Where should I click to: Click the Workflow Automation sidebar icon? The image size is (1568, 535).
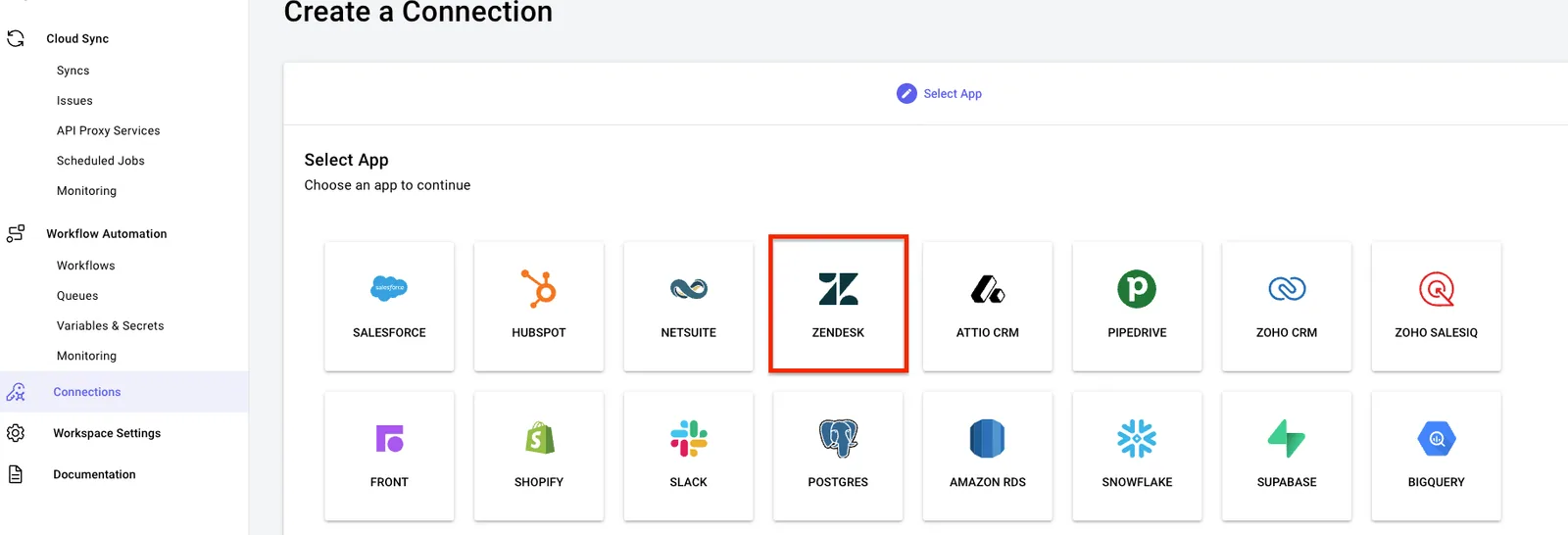tap(16, 233)
